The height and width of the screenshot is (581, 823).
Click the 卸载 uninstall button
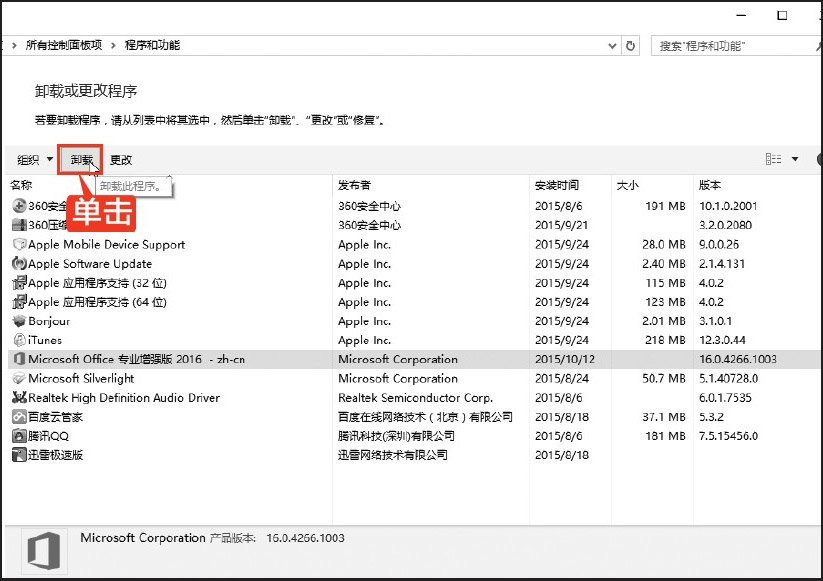tap(81, 160)
